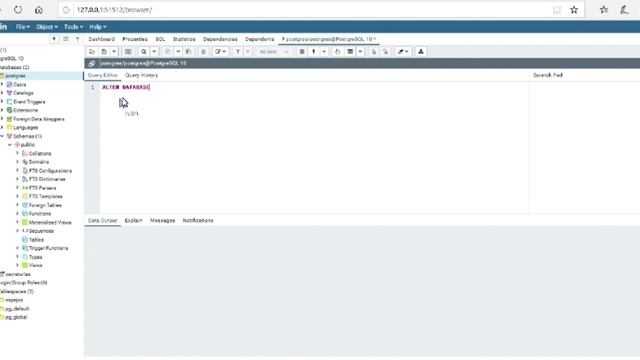
Task: Click the Rollback transaction icon
Action: tap(385, 52)
